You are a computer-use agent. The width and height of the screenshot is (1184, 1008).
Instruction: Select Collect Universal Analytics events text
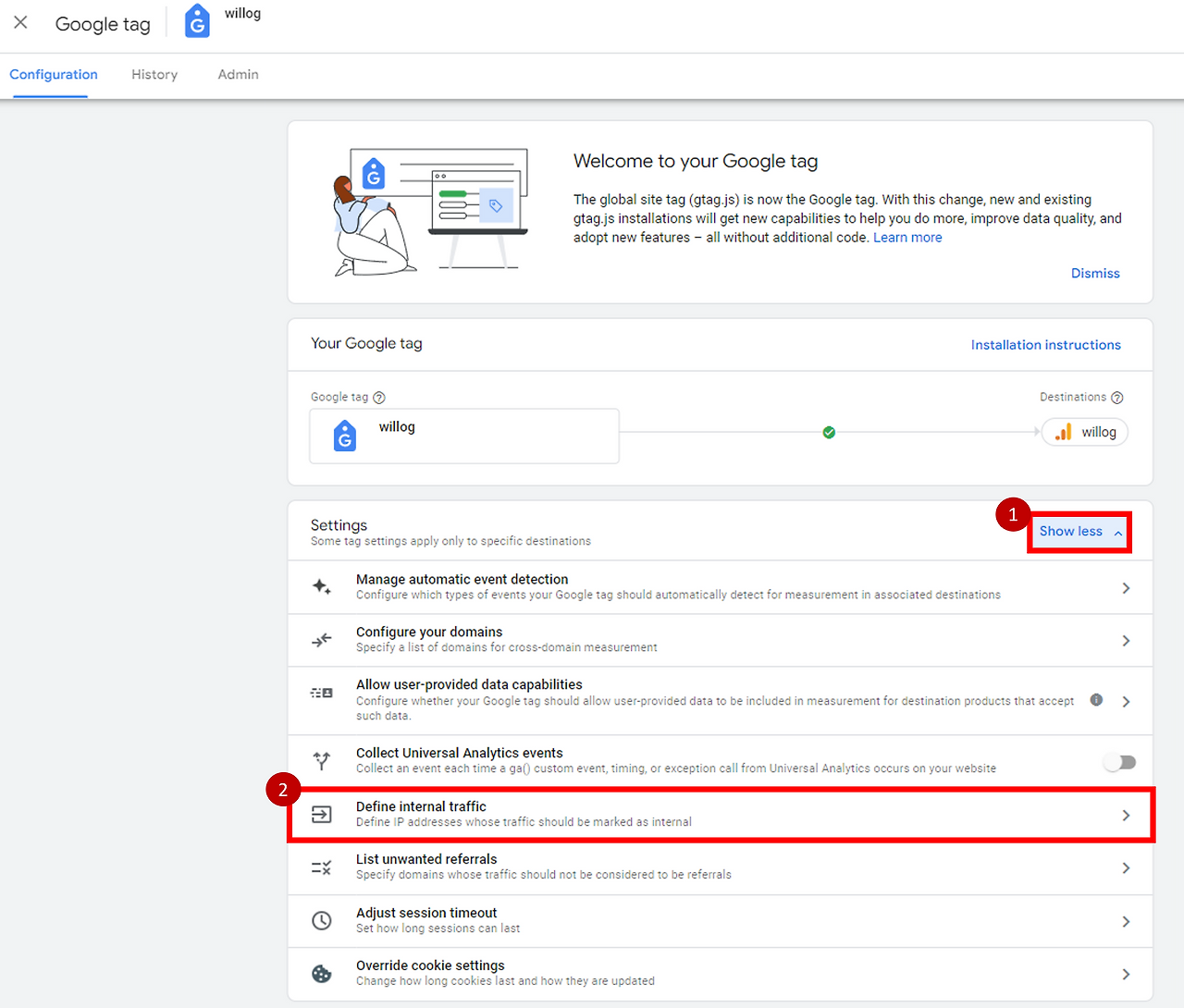pyautogui.click(x=460, y=753)
